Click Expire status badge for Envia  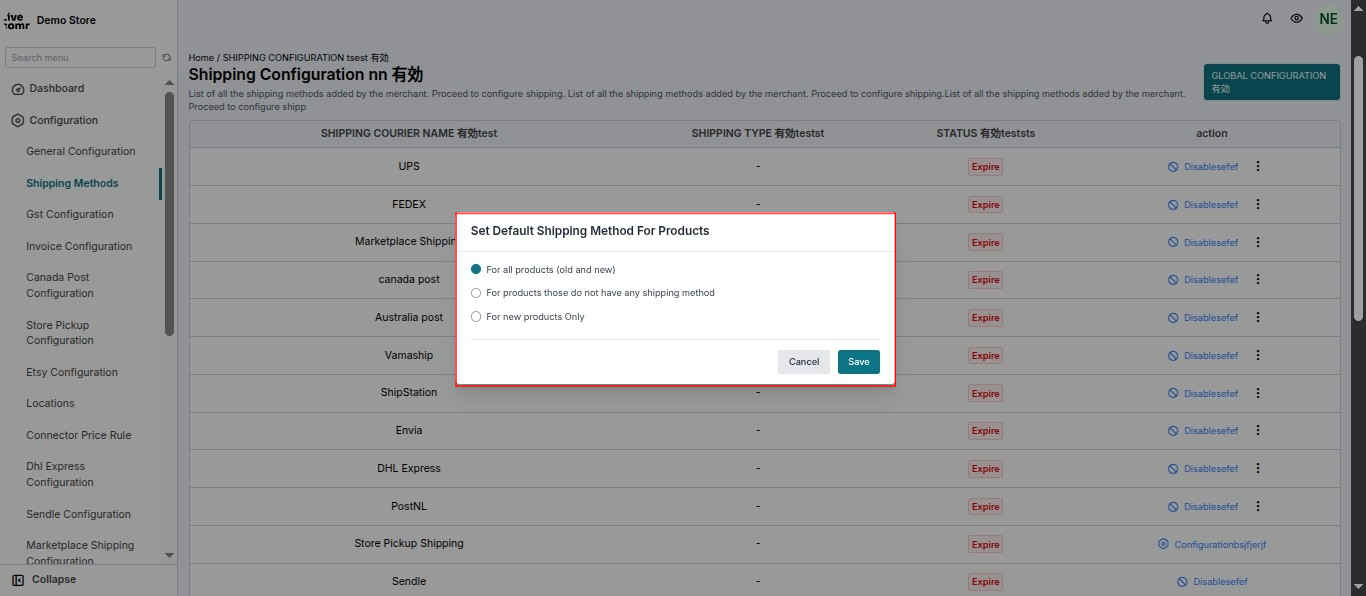985,431
